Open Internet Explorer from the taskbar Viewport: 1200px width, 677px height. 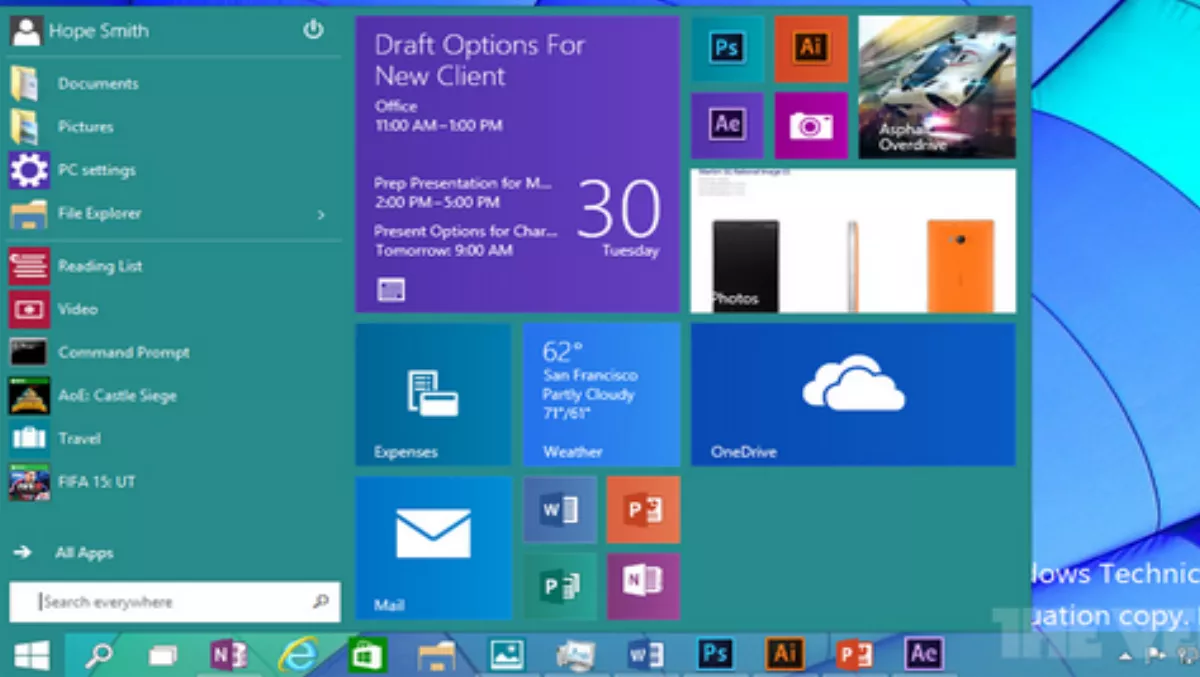pos(298,654)
